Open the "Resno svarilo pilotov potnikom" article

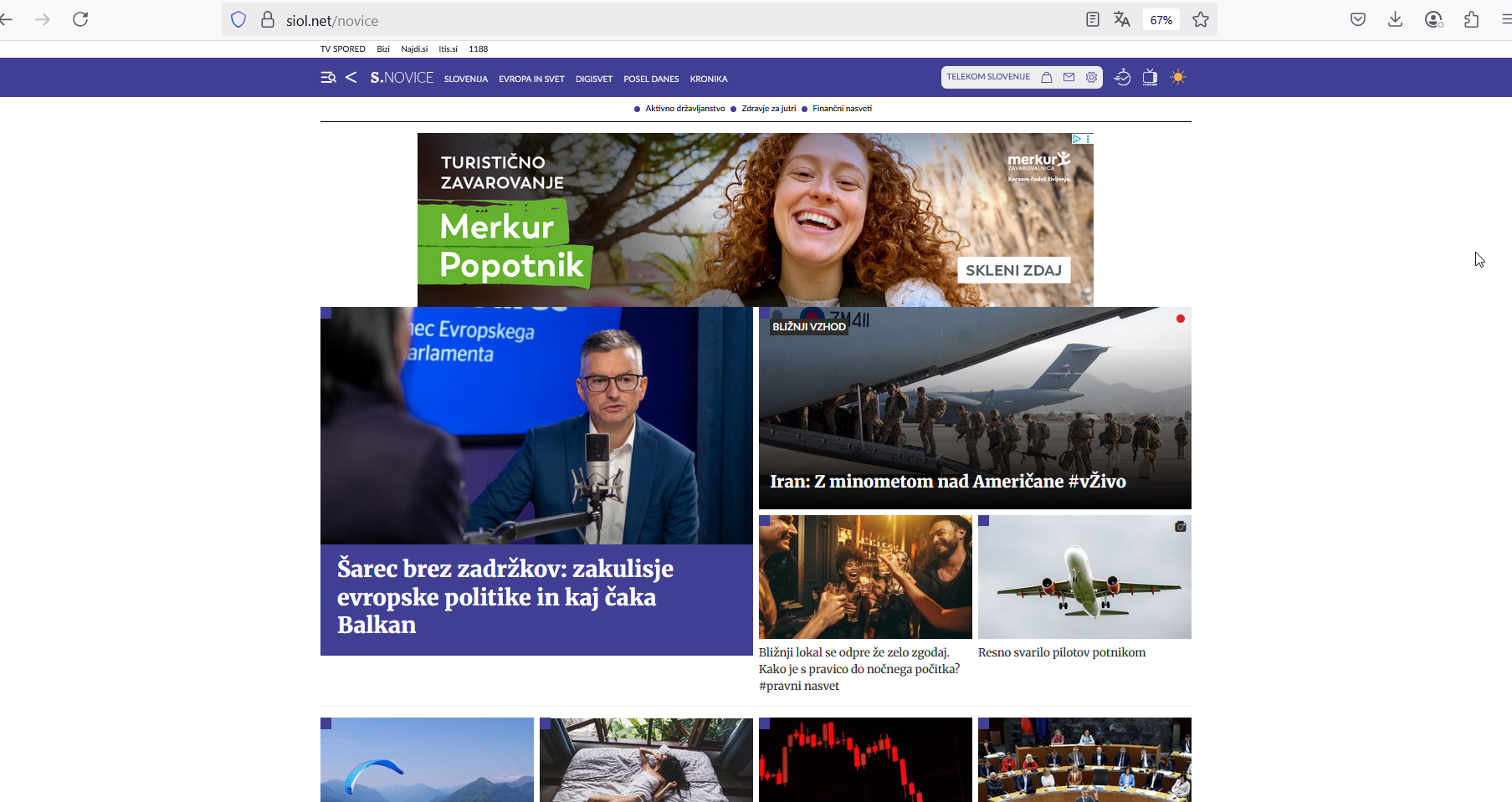point(1061,652)
